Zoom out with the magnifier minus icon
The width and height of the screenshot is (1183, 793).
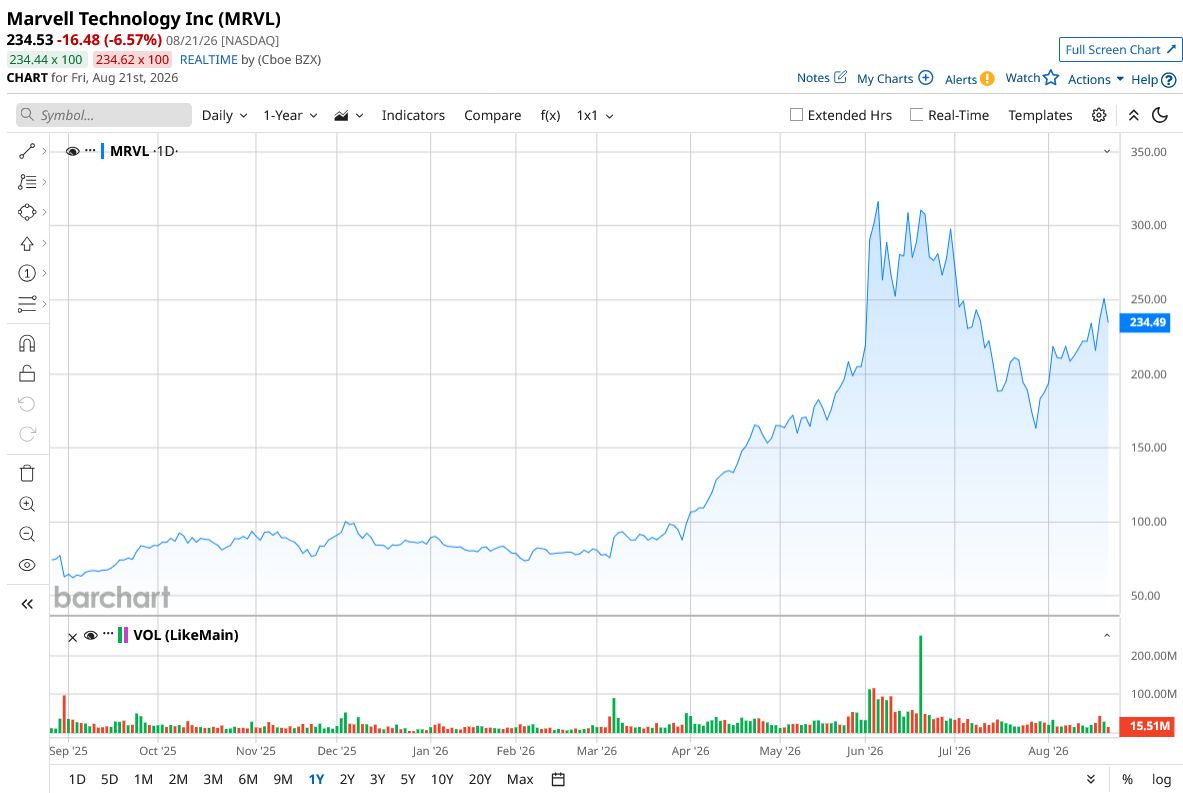tap(27, 534)
